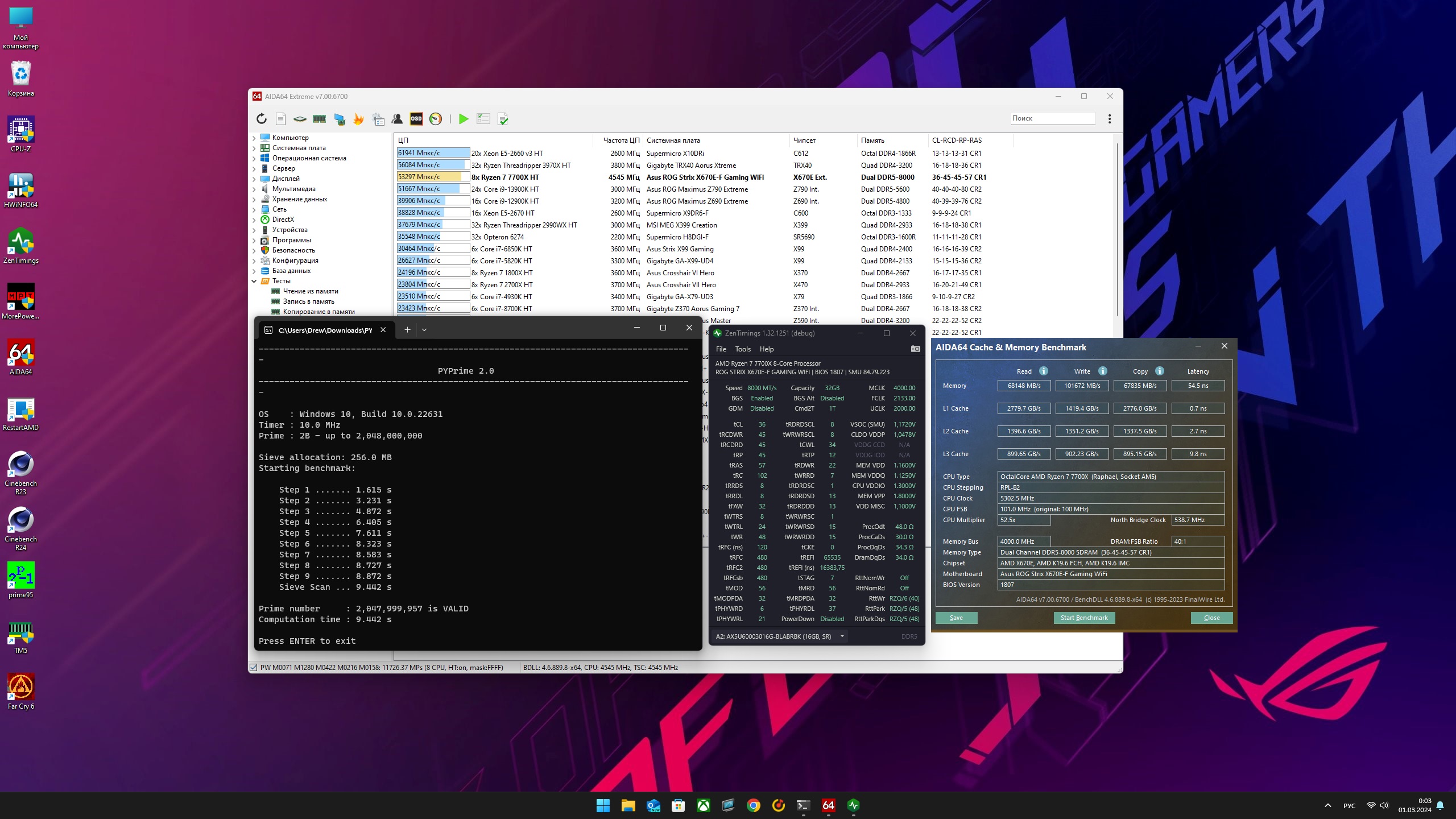Viewport: 1456px width, 819px height.
Task: Open the Tools menu in ZenTimings
Action: (742, 349)
